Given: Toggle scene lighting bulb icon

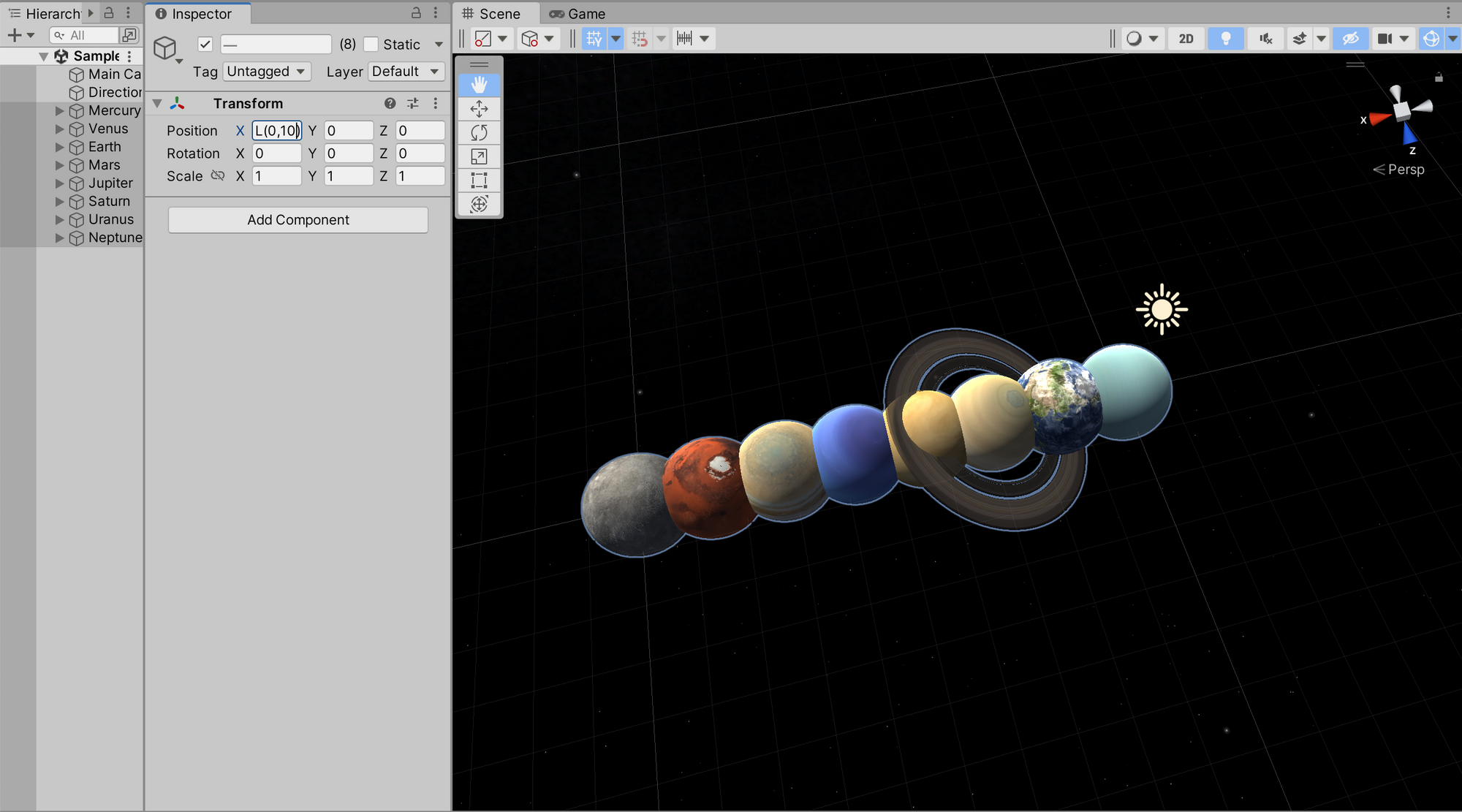Looking at the screenshot, I should click(x=1226, y=39).
